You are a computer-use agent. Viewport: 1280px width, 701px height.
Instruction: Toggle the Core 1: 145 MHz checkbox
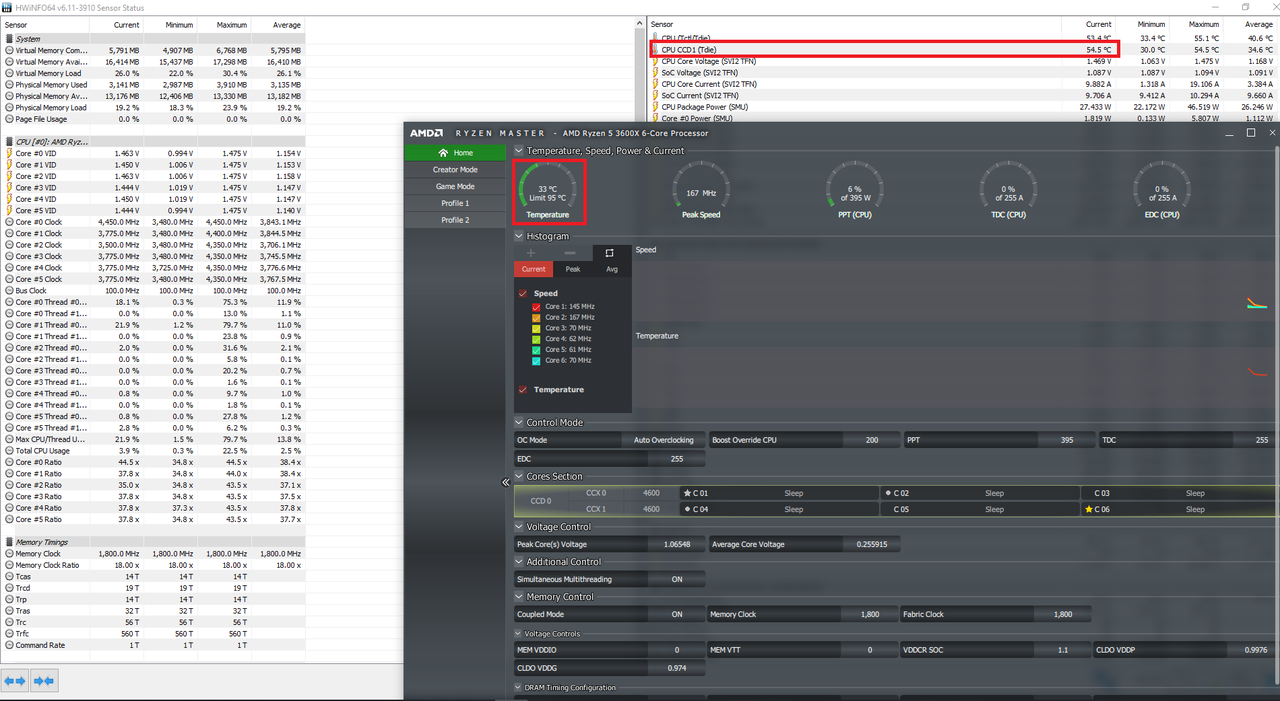pyautogui.click(x=537, y=307)
